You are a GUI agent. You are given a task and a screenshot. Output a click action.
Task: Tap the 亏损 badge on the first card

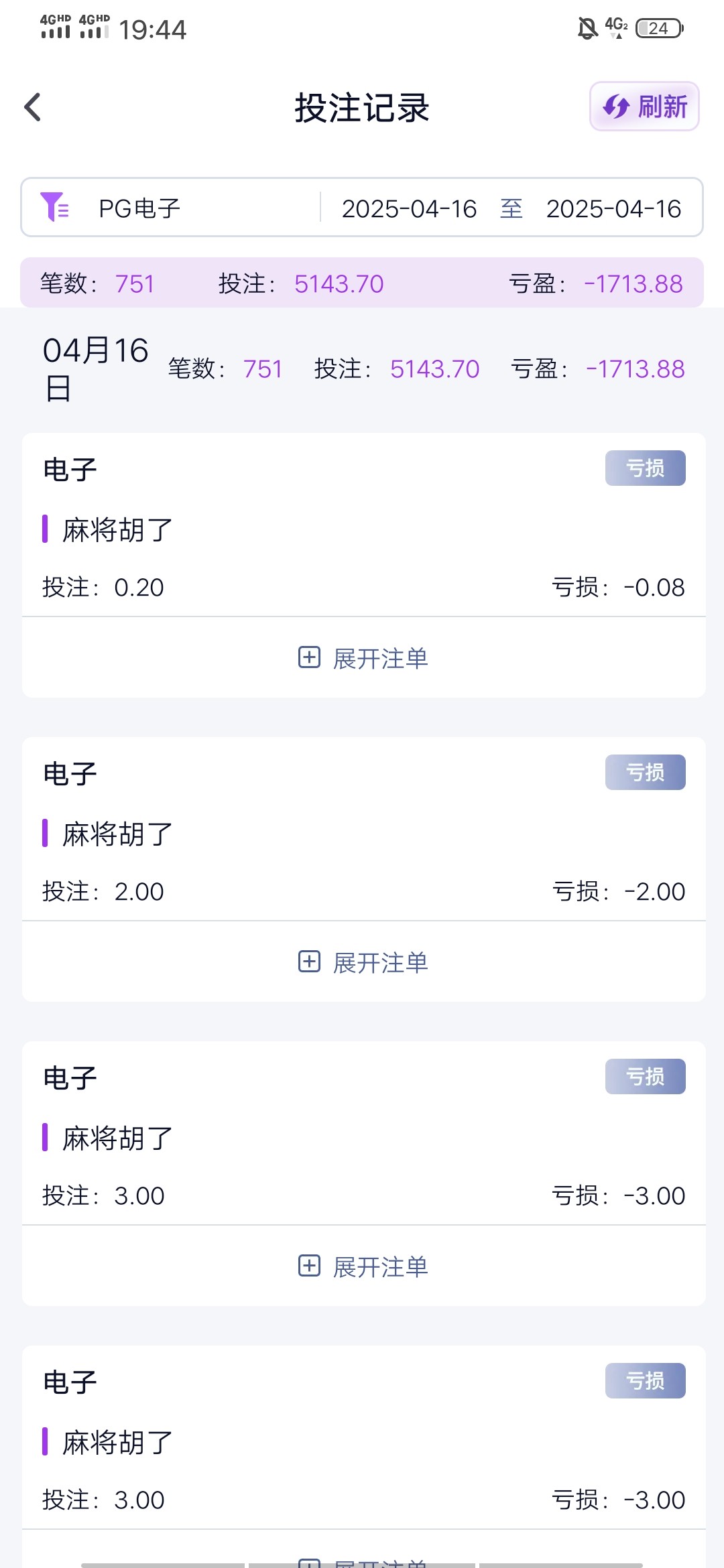pos(645,468)
